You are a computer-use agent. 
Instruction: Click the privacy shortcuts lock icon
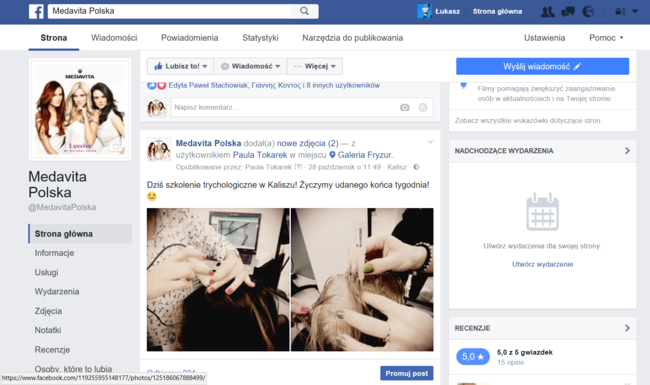coord(620,12)
